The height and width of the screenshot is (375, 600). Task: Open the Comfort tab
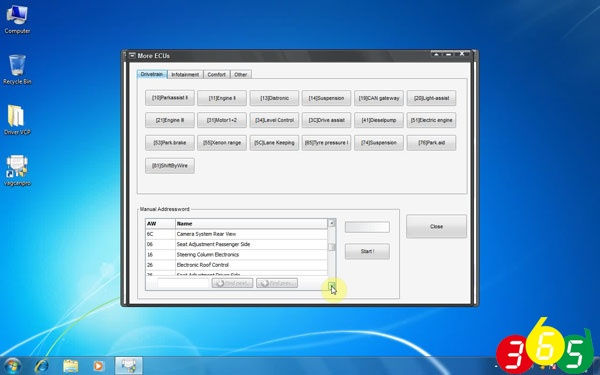(x=217, y=75)
